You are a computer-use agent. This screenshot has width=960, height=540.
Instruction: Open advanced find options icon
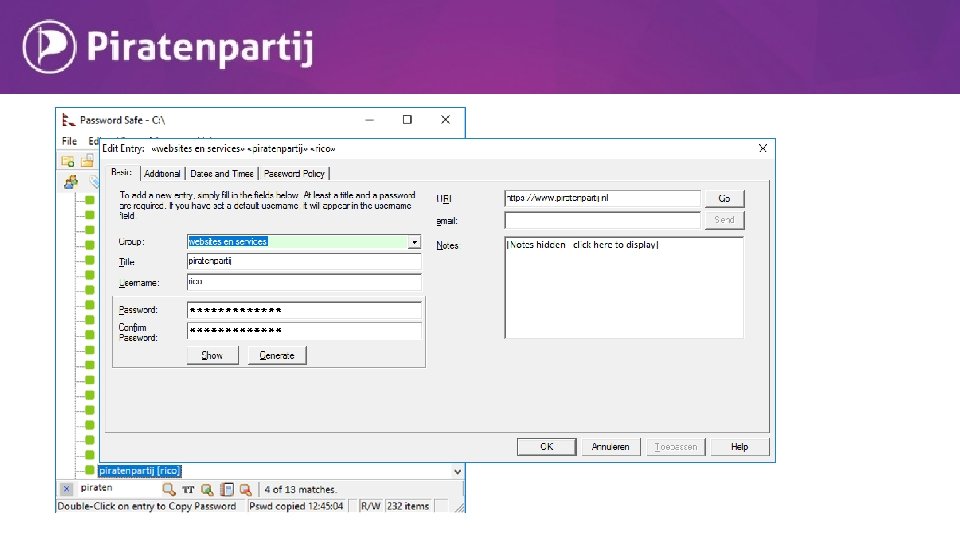pyautogui.click(x=208, y=489)
